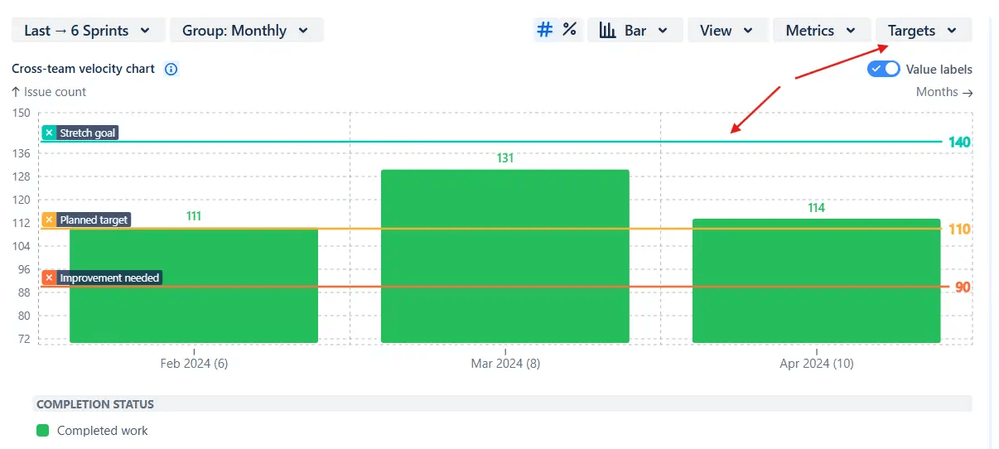Click the COMPLETION STATUS legend header

pyautogui.click(x=95, y=404)
